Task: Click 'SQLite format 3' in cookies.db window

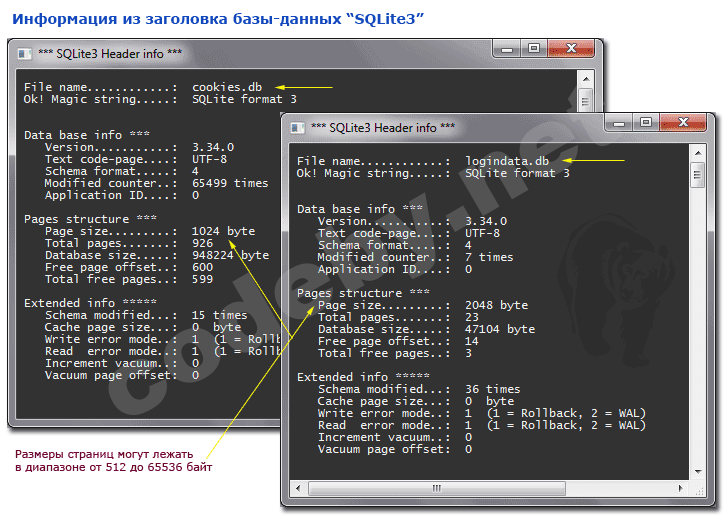Action: (244, 99)
